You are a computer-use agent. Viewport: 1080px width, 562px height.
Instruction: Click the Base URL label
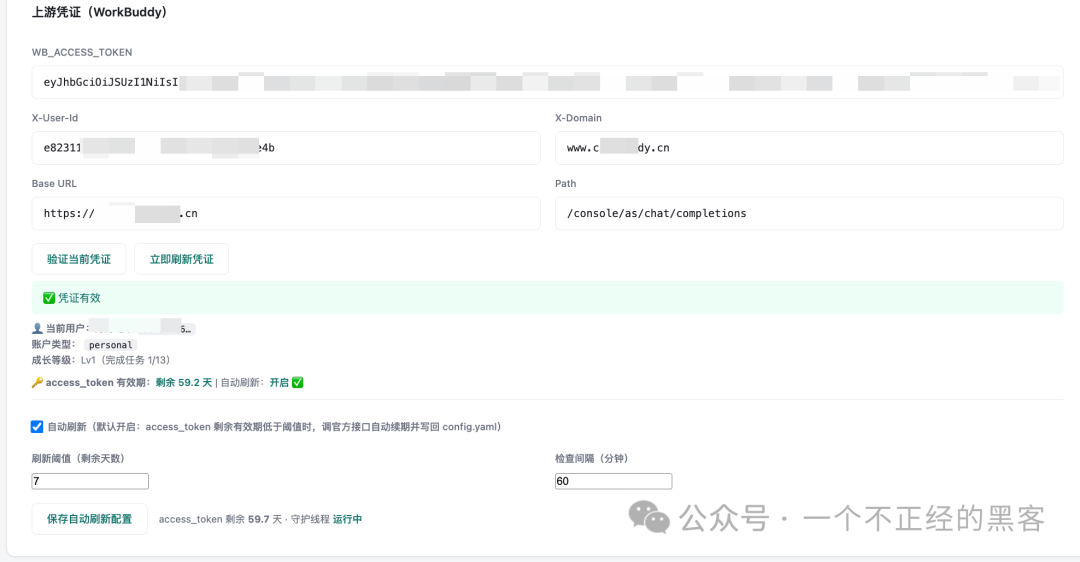(x=54, y=184)
